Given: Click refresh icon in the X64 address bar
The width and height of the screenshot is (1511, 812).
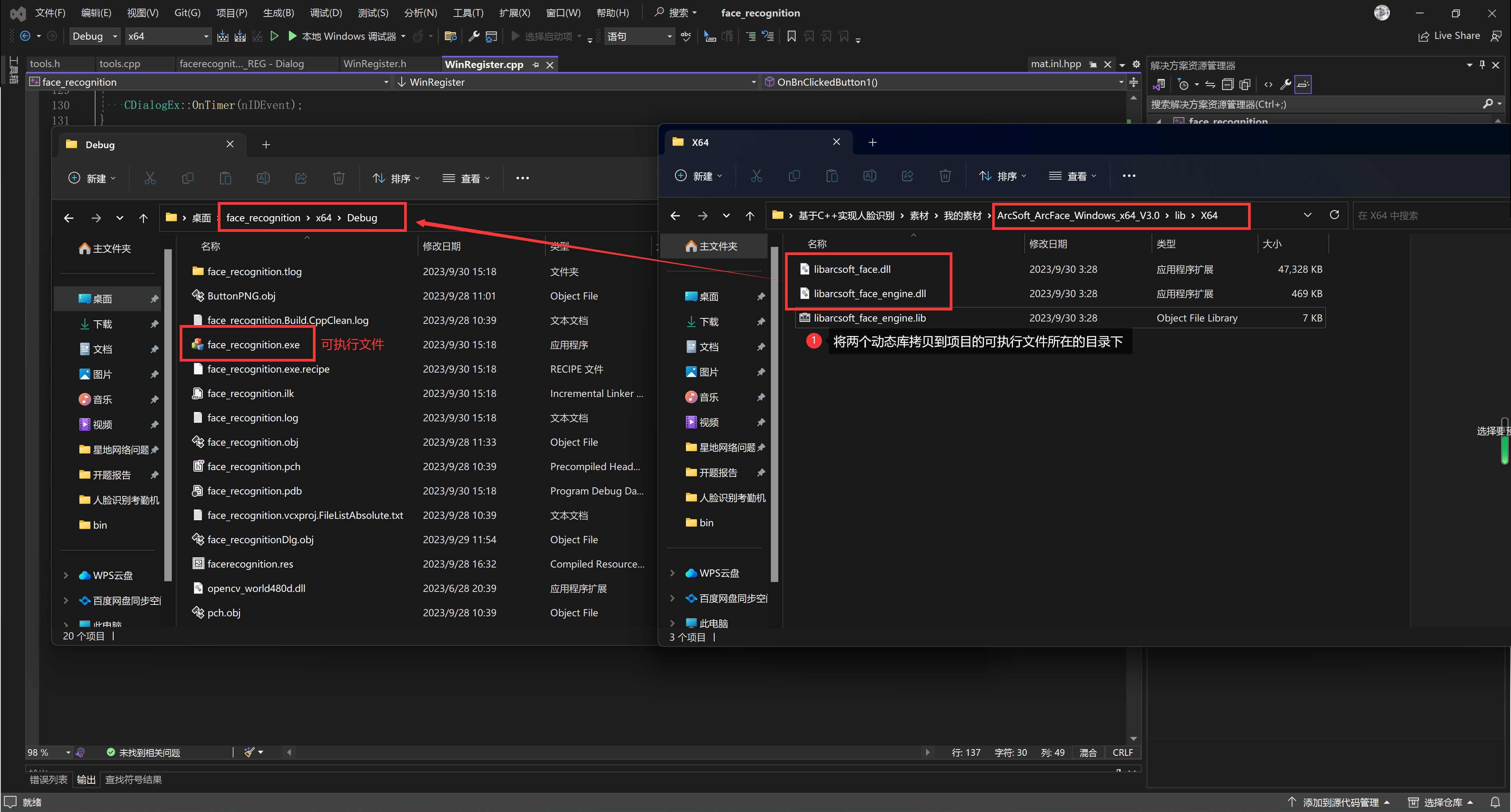Looking at the screenshot, I should [x=1334, y=215].
